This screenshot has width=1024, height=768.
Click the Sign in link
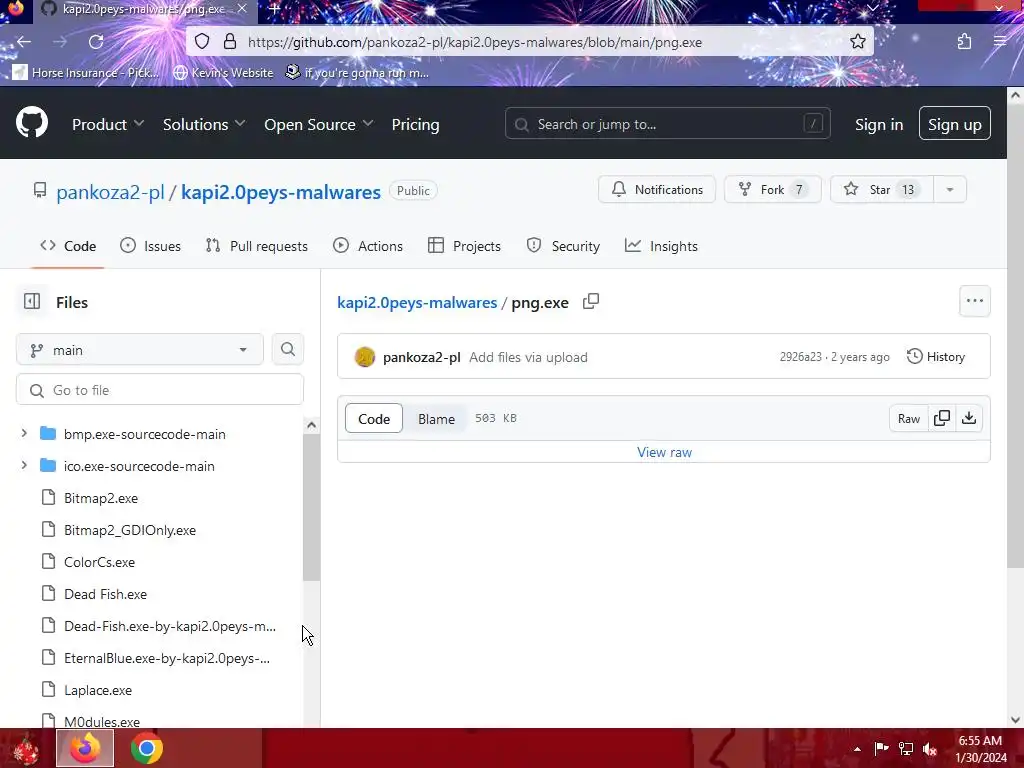879,124
